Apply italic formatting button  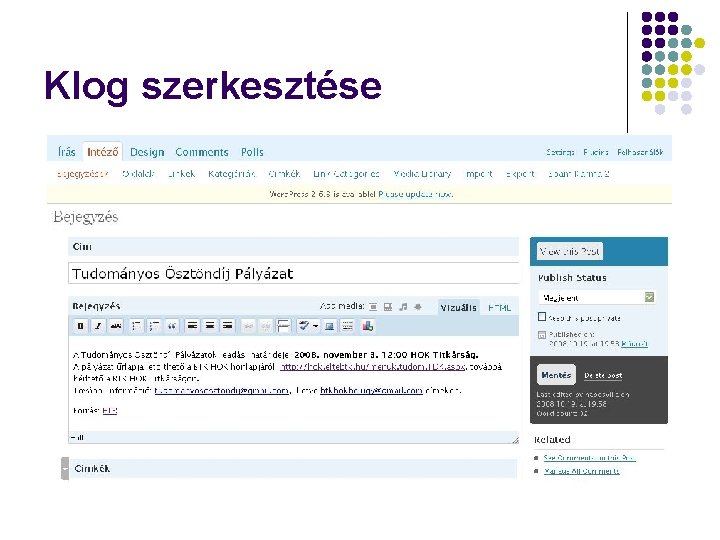[x=98, y=326]
